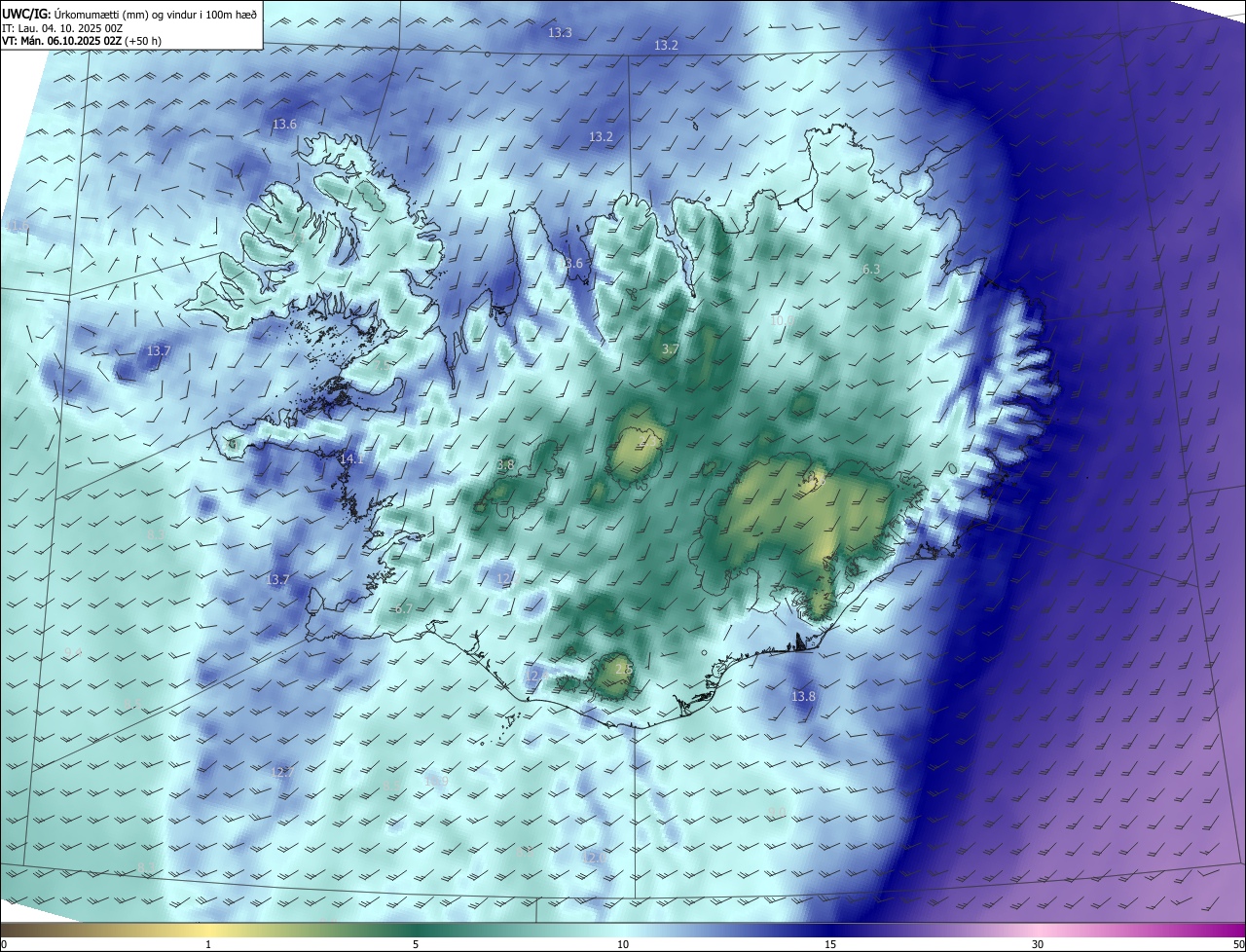The image size is (1246, 952).
Task: Click the initial time line 'IT: Lau. 04. 10. 2025 00Z'
Action: [62, 28]
